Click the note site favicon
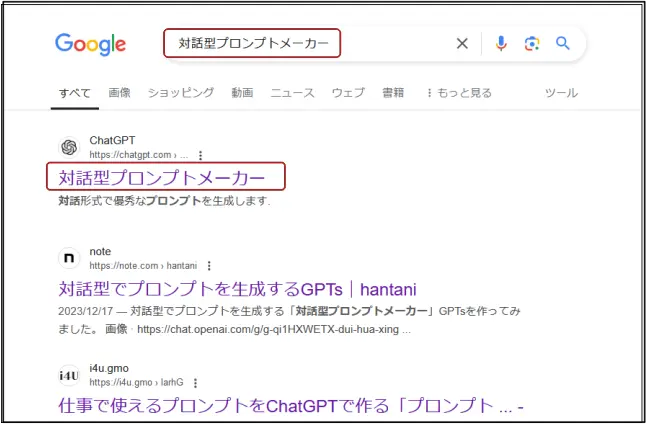Image resolution: width=646 pixels, height=424 pixels. click(x=69, y=258)
